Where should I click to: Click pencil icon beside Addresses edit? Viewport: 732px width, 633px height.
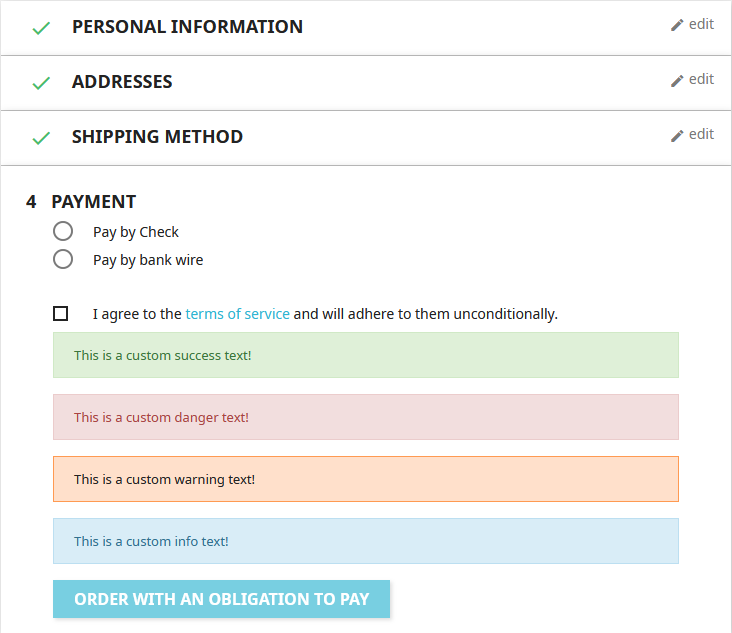[x=677, y=80]
